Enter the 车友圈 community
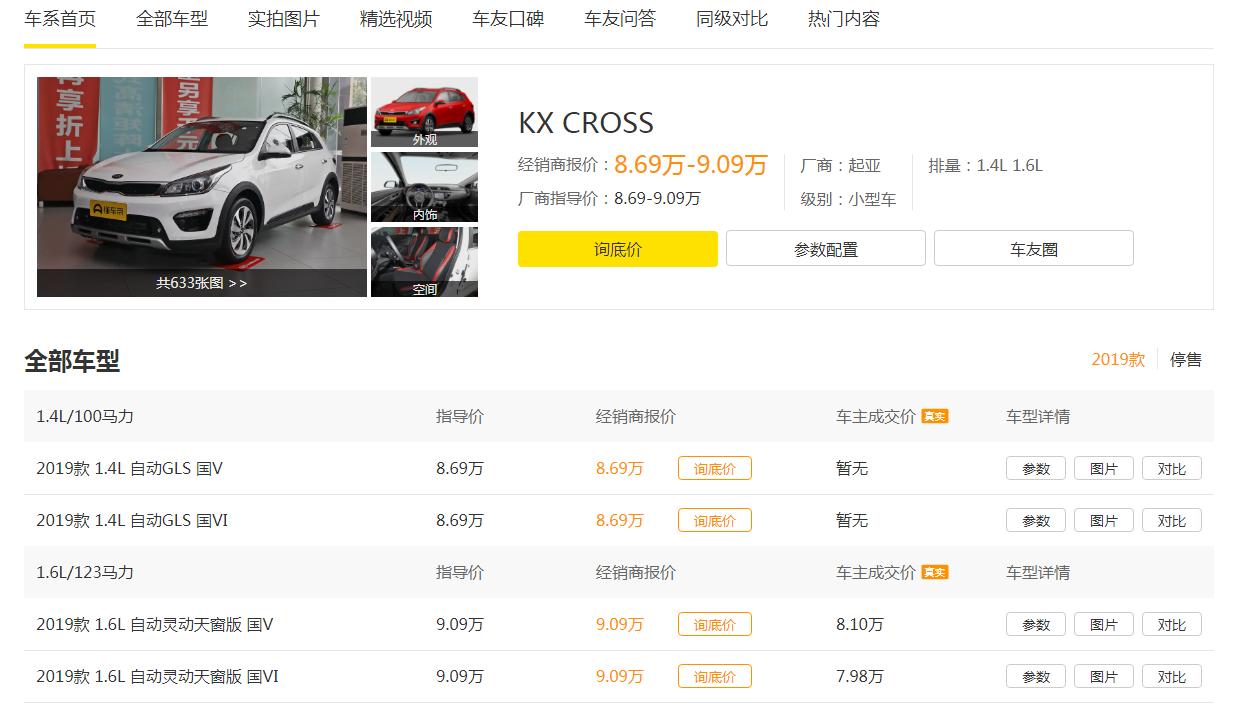 click(1033, 247)
